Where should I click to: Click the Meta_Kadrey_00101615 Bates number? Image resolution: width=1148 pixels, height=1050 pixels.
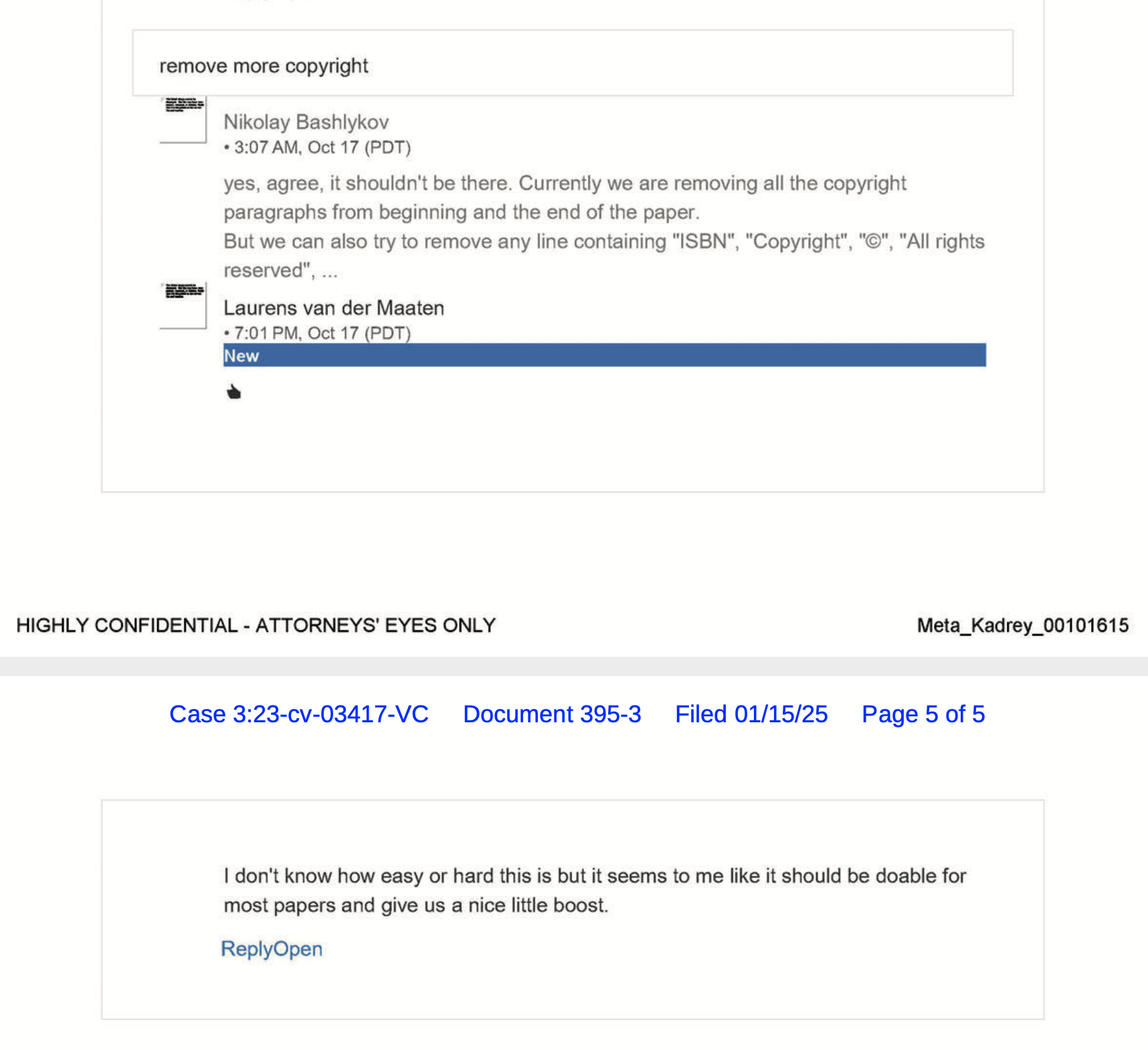click(1022, 626)
